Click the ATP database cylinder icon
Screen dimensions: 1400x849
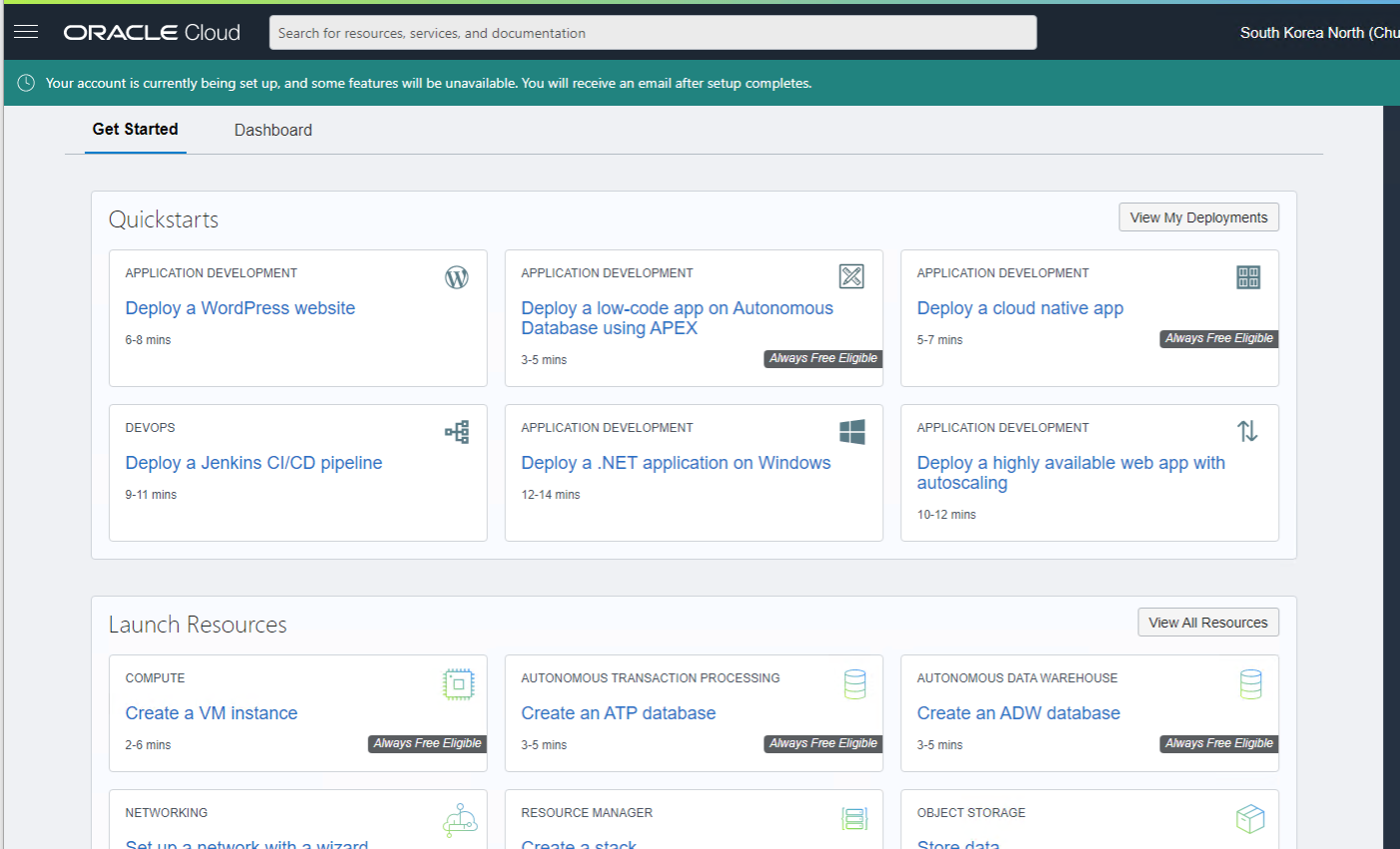855,684
